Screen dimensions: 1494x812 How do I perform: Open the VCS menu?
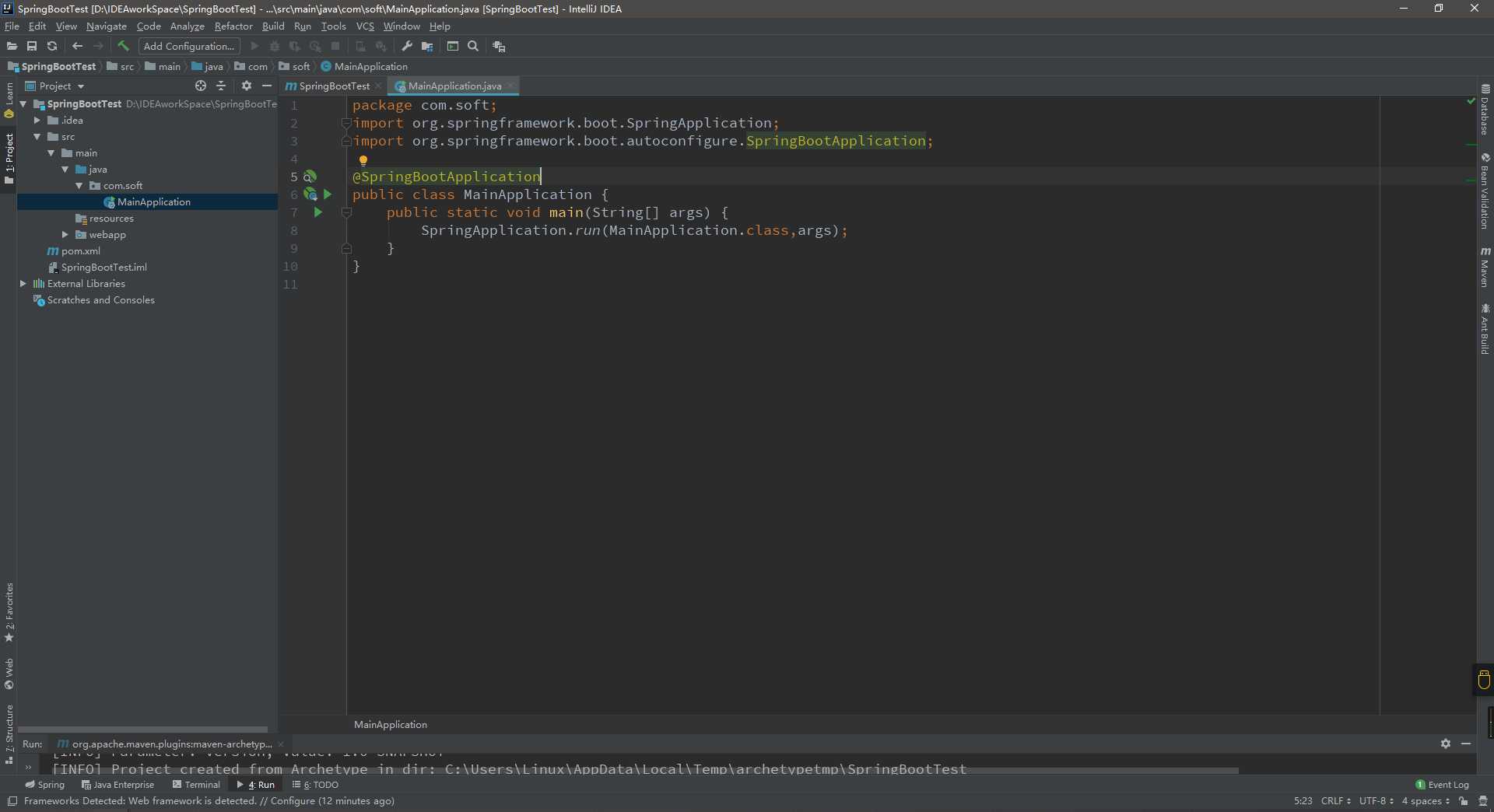pyautogui.click(x=365, y=26)
